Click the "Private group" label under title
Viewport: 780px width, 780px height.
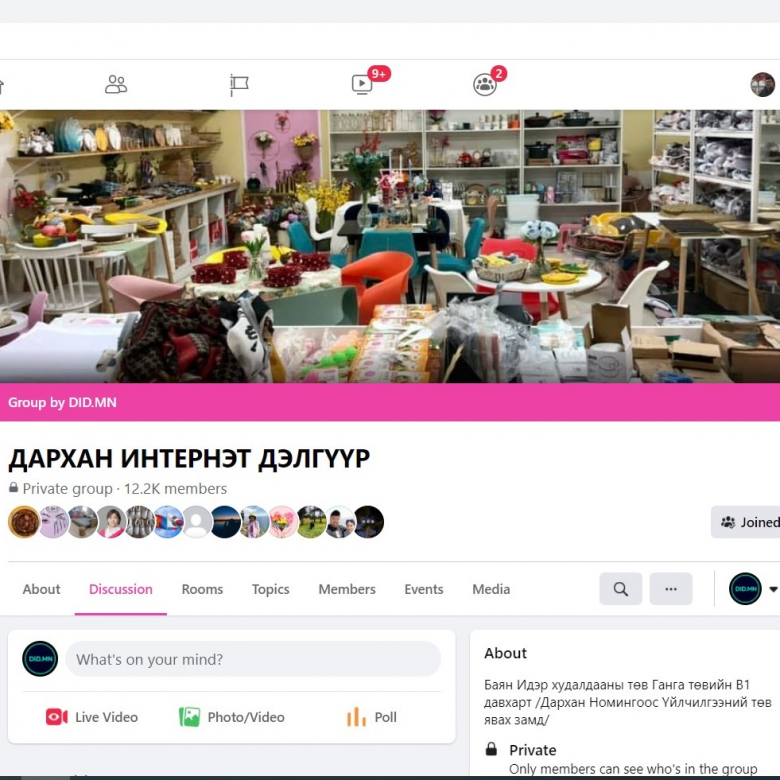(68, 488)
